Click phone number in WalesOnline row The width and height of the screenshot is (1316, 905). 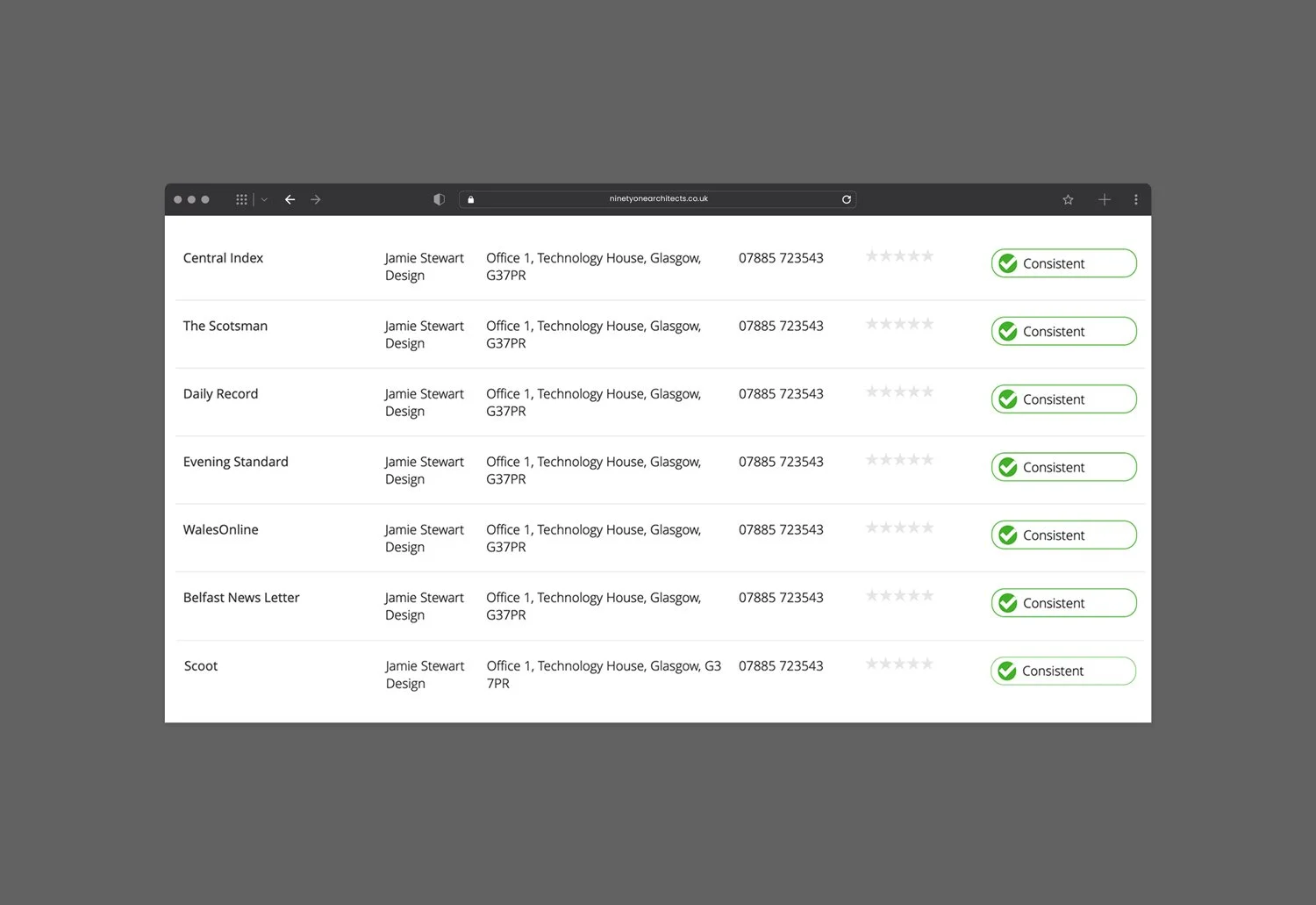(x=781, y=529)
